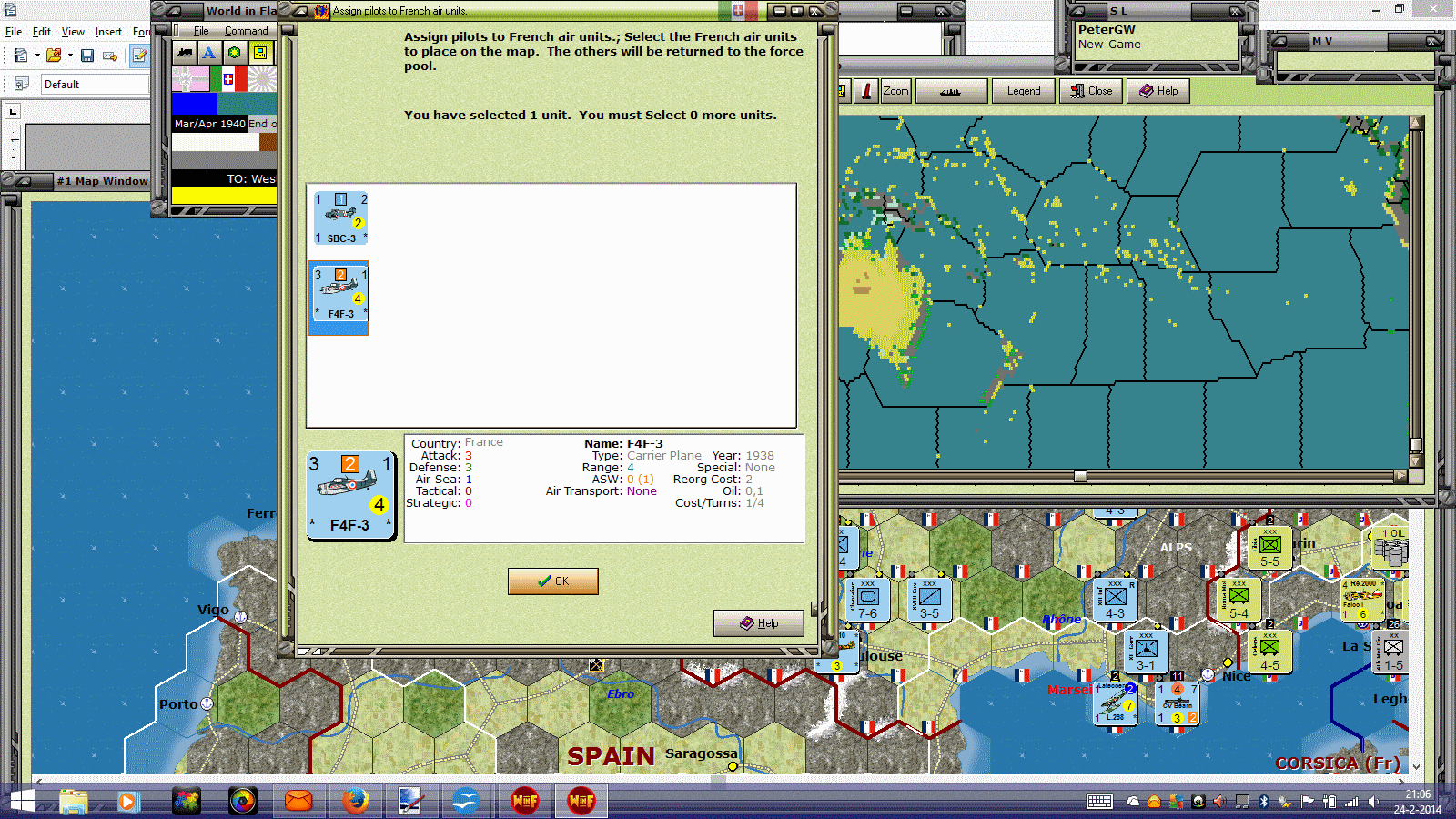Open Help in Assign pilots dialog
Image resolution: width=1456 pixels, height=819 pixels.
click(759, 623)
